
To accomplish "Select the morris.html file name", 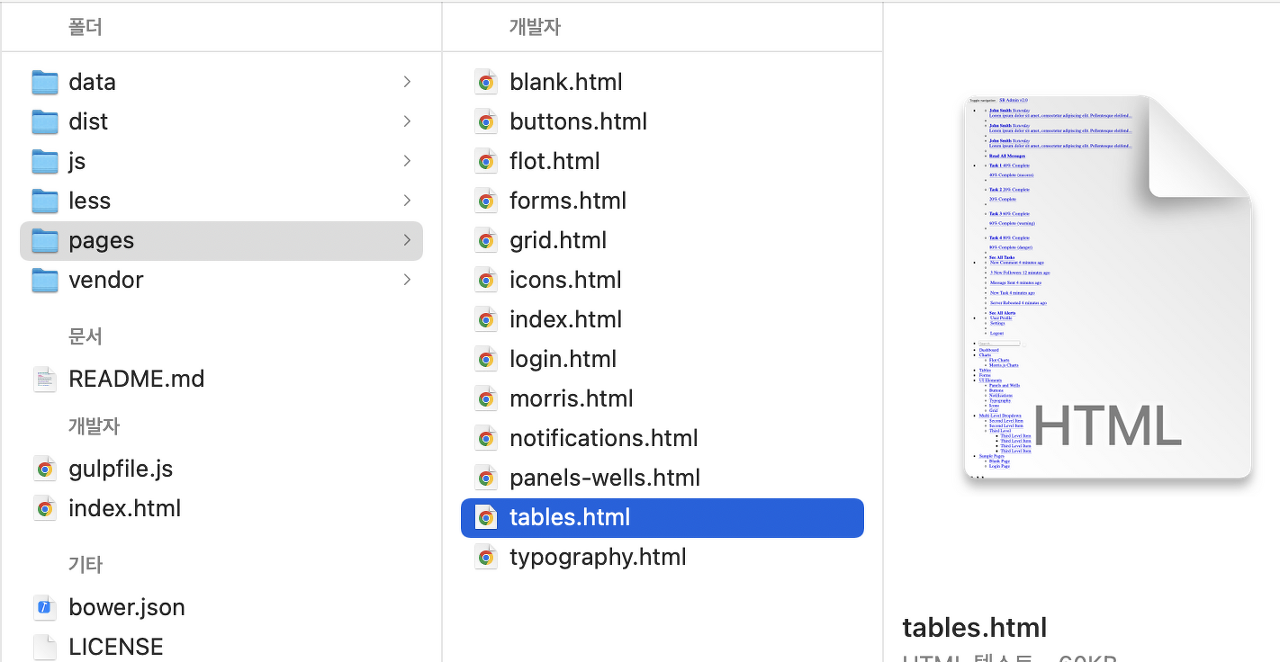I will [571, 398].
